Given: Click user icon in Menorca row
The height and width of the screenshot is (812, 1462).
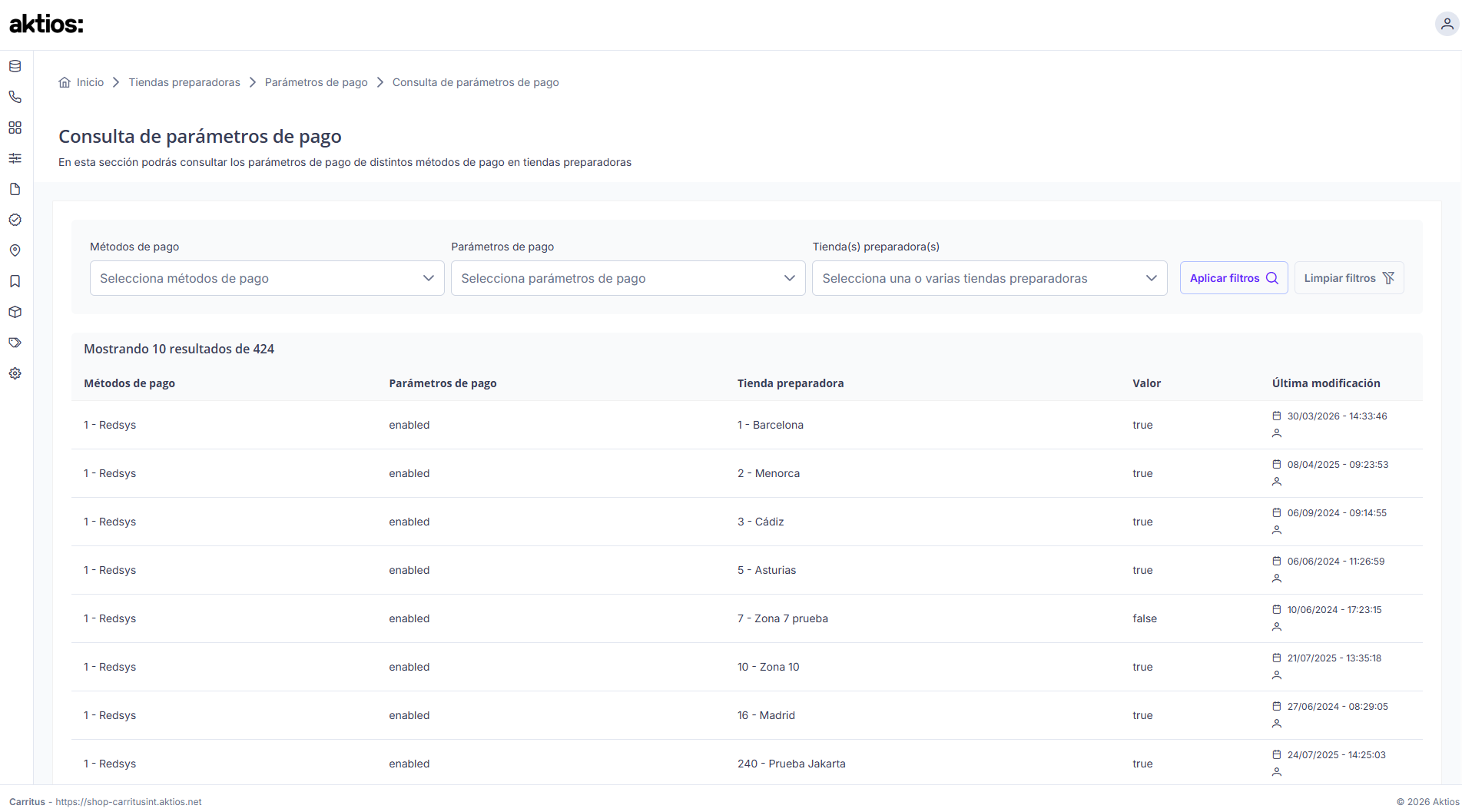Looking at the screenshot, I should coord(1277,482).
